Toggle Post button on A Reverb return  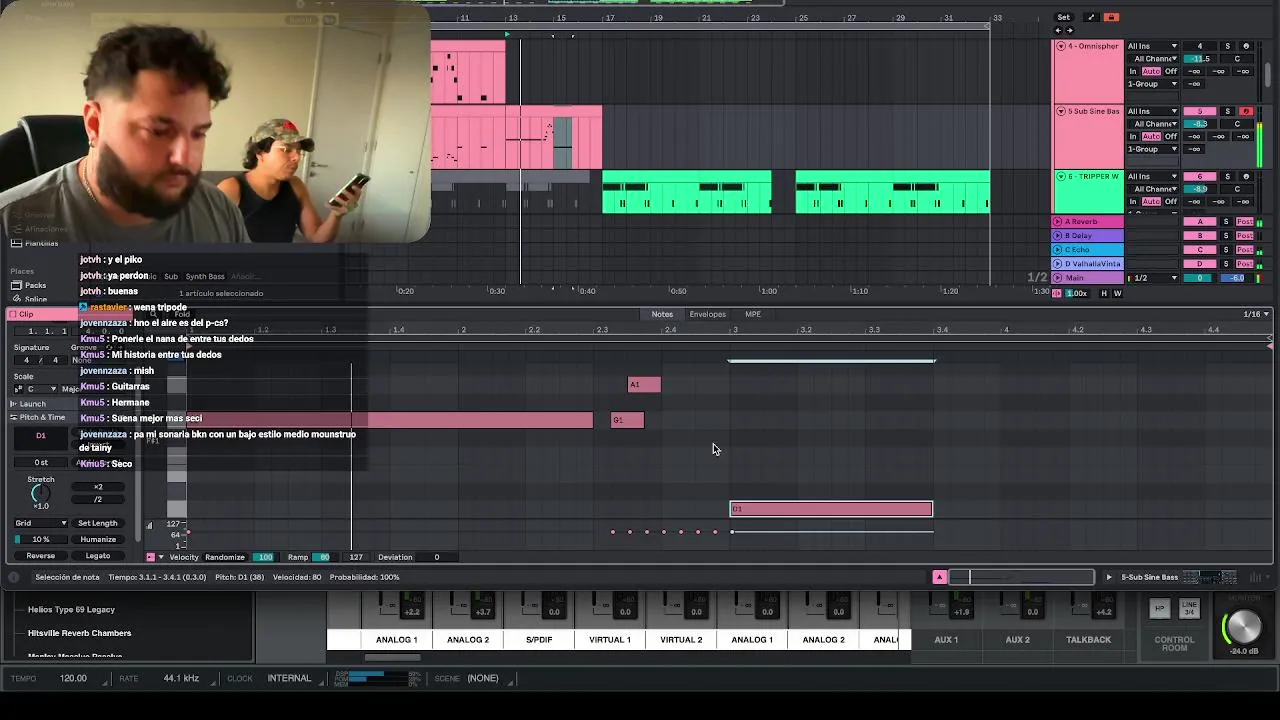tap(1245, 221)
